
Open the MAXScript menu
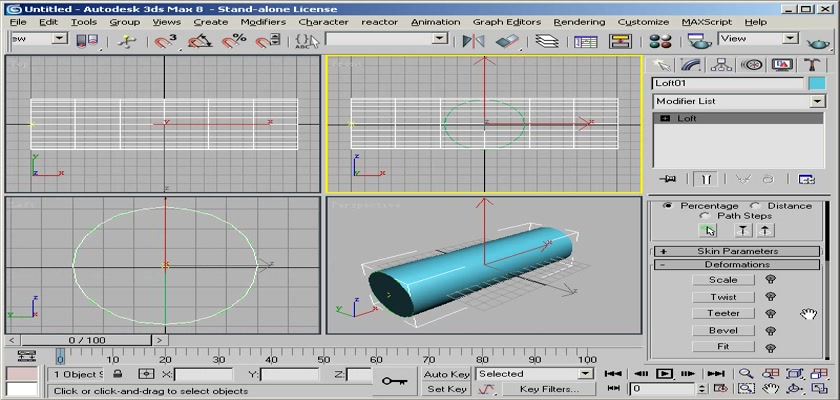707,22
